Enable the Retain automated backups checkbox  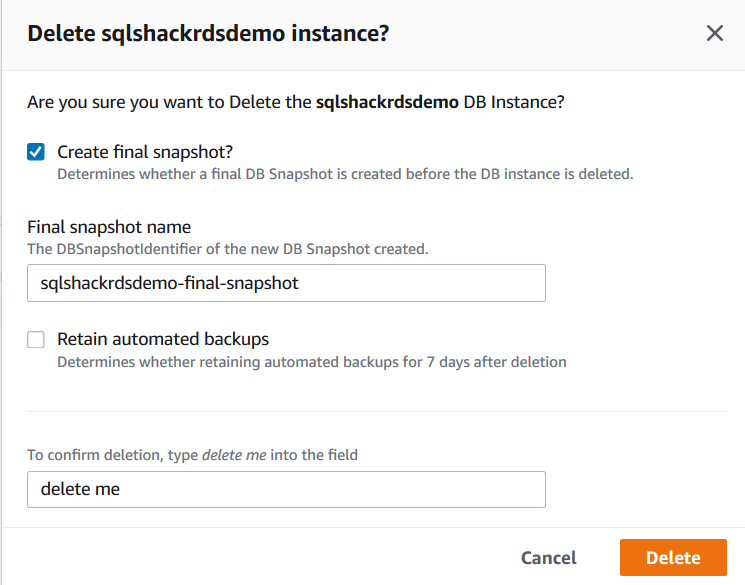[36, 340]
